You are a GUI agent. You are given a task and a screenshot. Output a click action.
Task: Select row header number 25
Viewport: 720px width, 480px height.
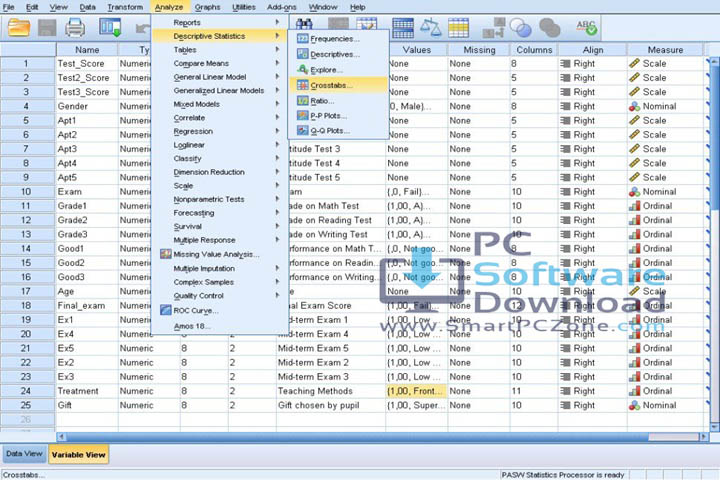coord(26,405)
